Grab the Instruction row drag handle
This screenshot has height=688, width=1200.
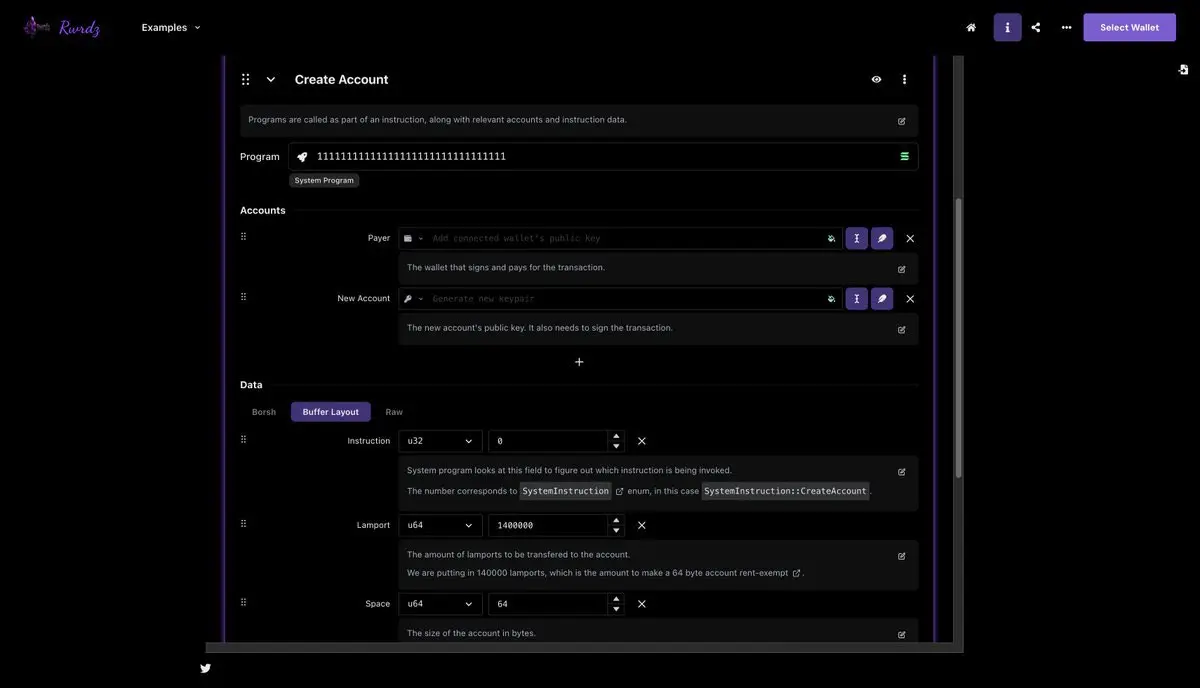click(243, 439)
